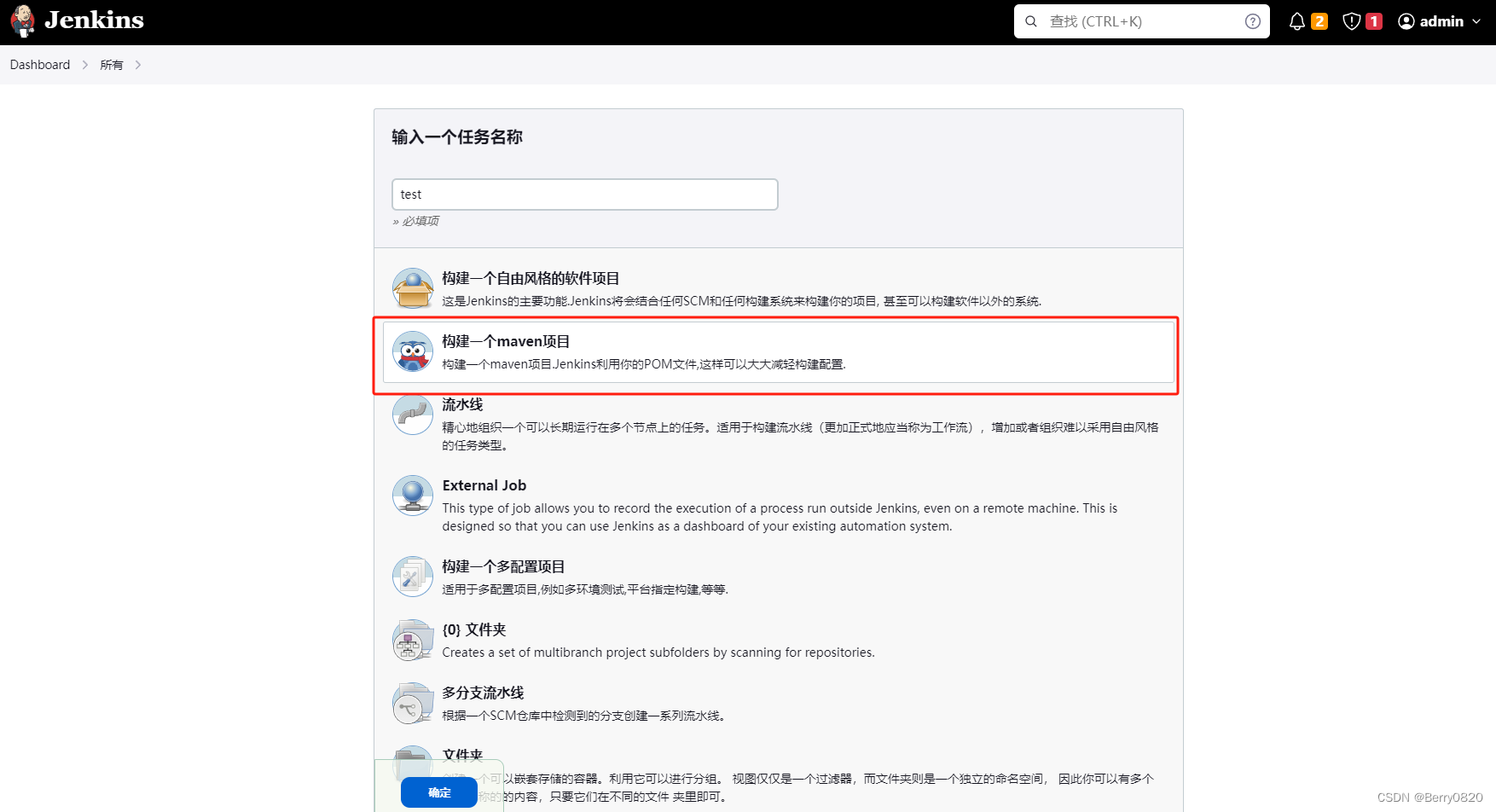Select the External Job globe icon

tap(413, 496)
